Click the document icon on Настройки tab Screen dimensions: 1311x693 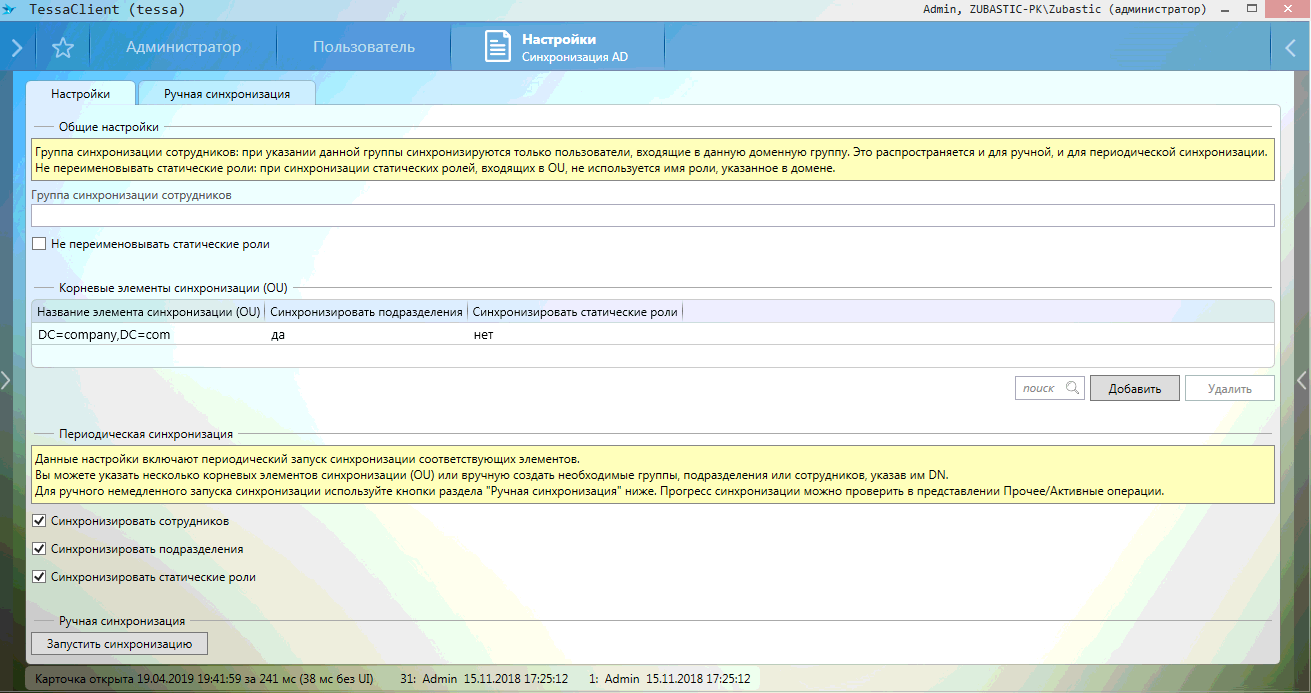[x=497, y=47]
